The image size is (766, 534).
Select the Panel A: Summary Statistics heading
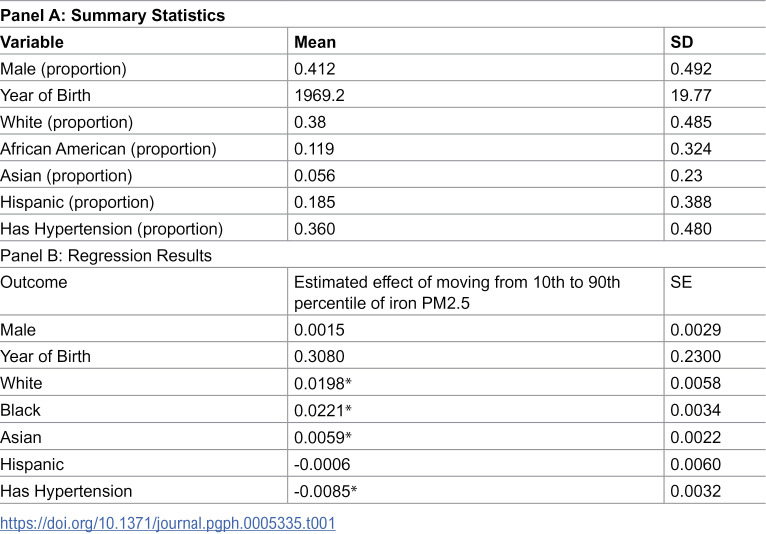112,15
